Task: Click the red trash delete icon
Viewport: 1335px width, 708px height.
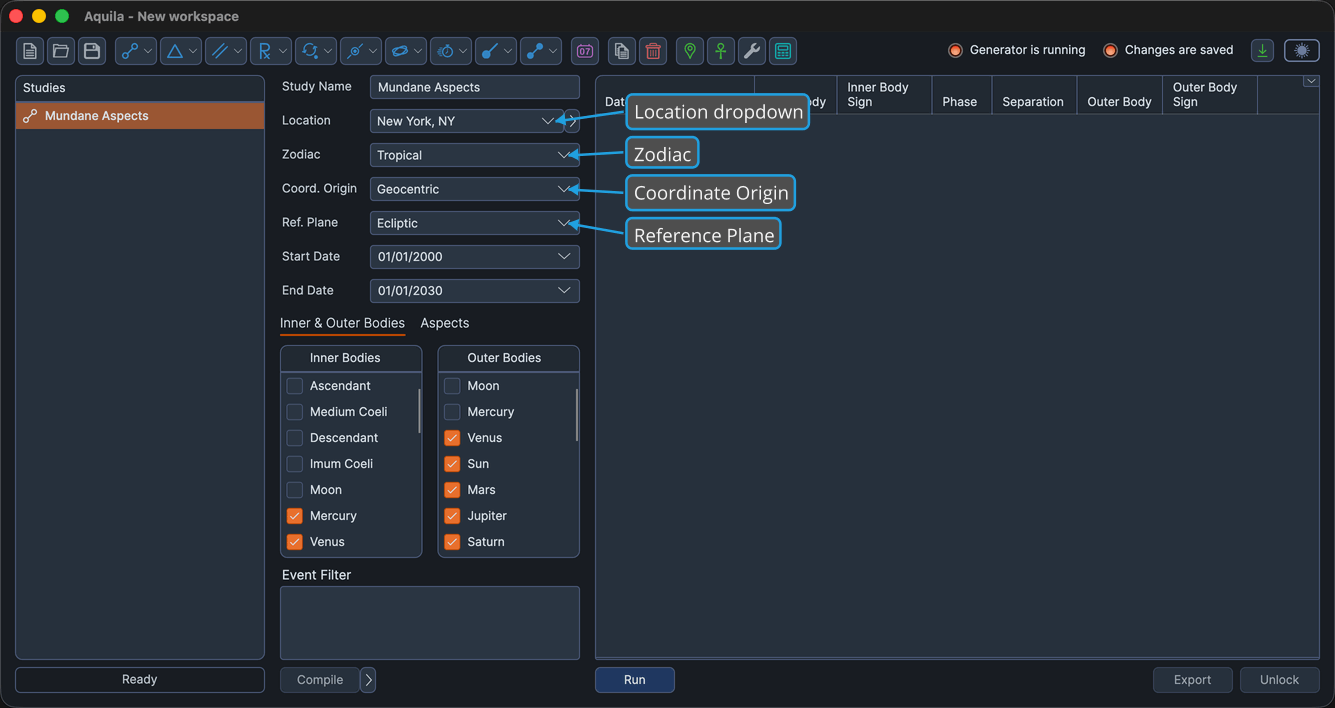Action: (653, 51)
